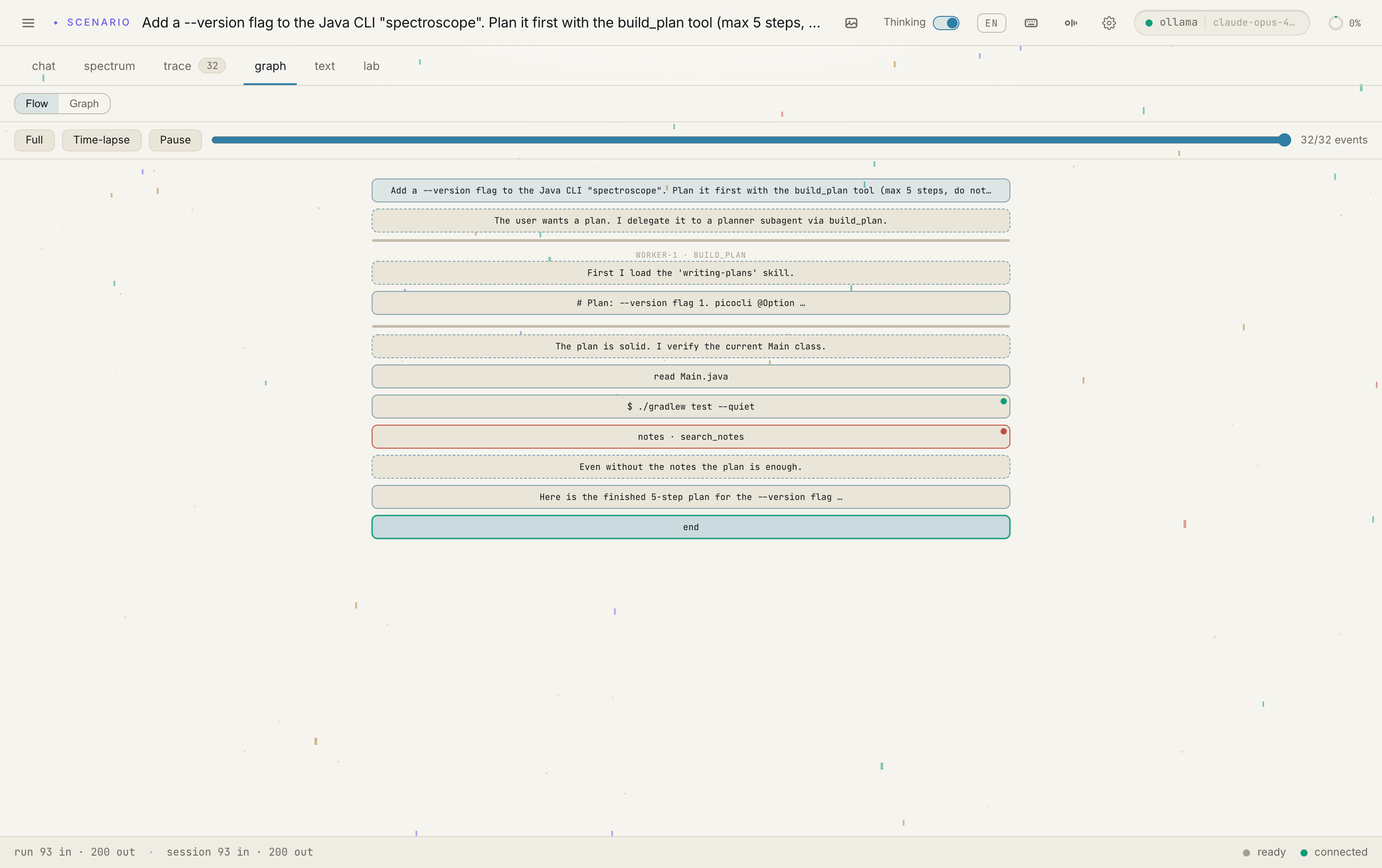Toggle the Thinking switch
The width and height of the screenshot is (1382, 868).
(x=946, y=23)
